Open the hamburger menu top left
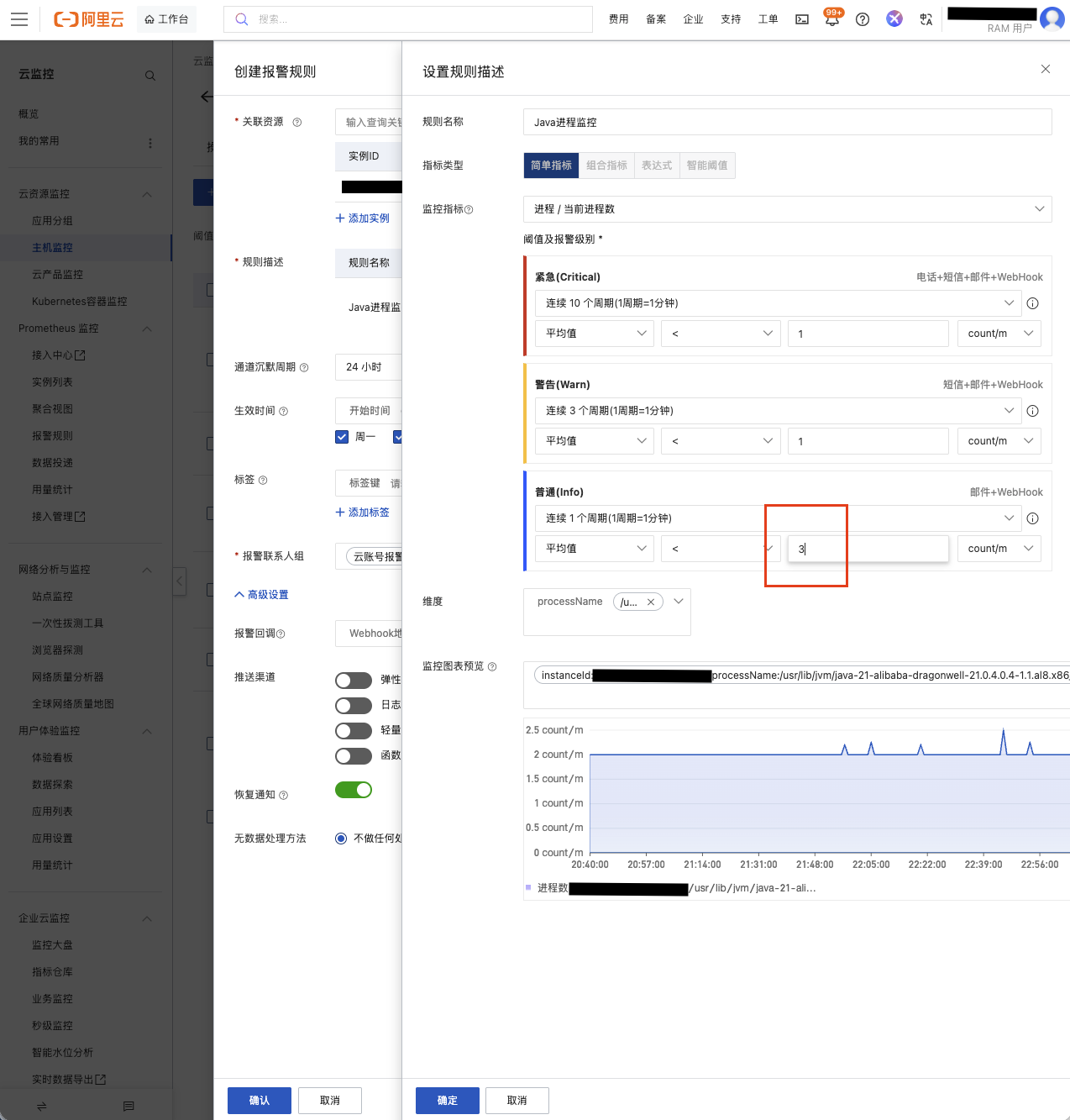This screenshot has height=1120, width=1070. click(x=19, y=18)
